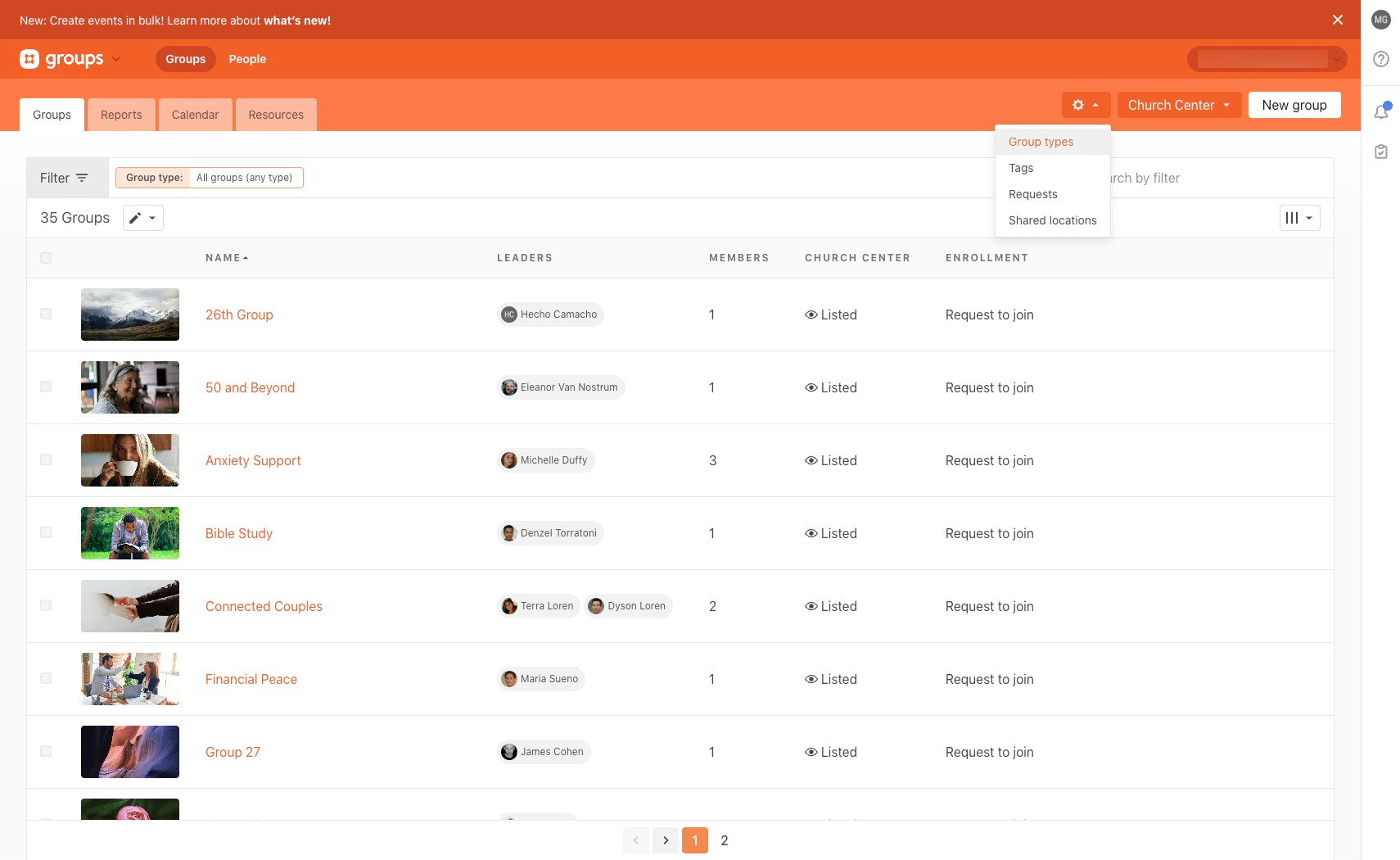Click the Bible Study thumbnail image
The height and width of the screenshot is (860, 1400).
[130, 533]
